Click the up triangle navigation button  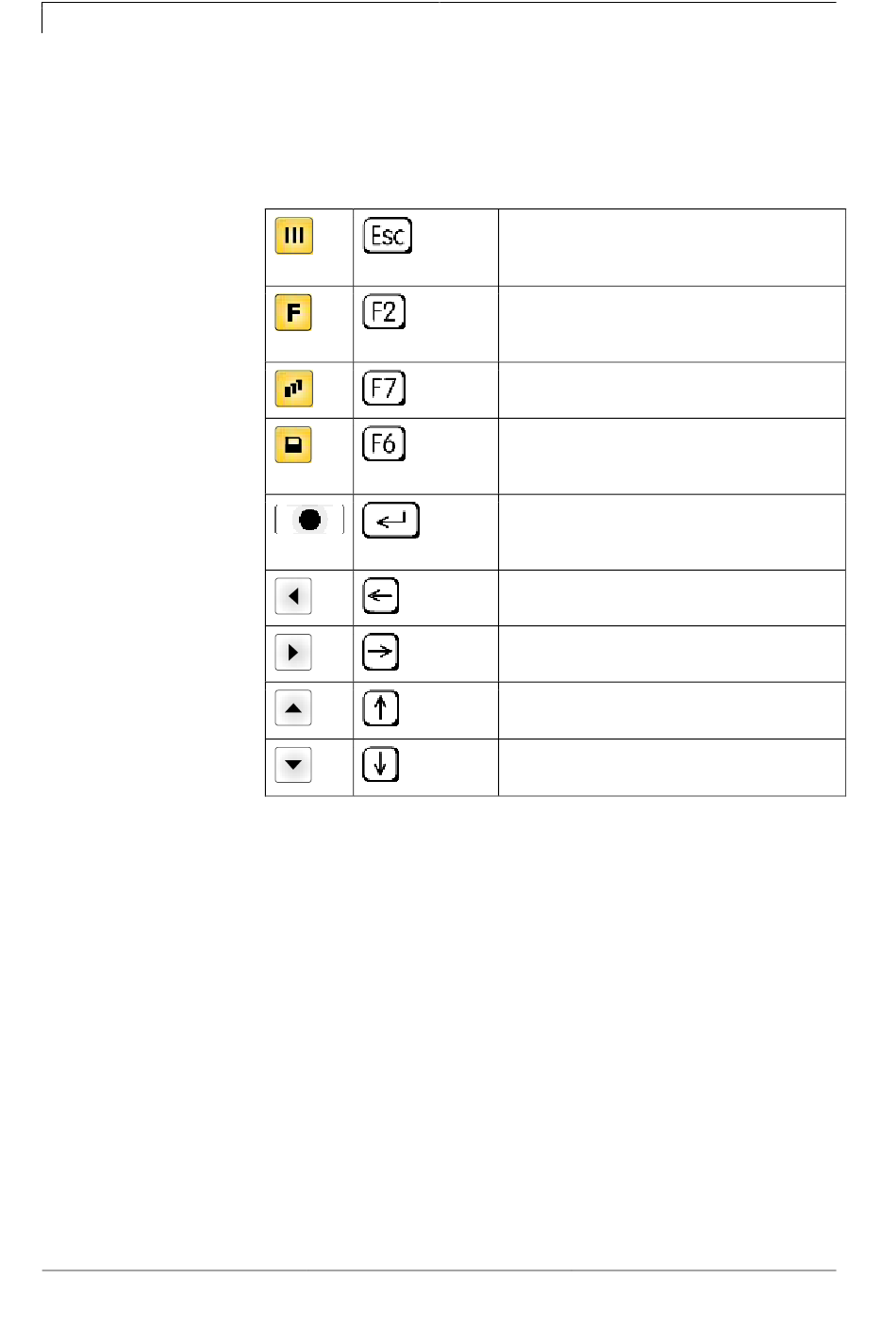[293, 708]
